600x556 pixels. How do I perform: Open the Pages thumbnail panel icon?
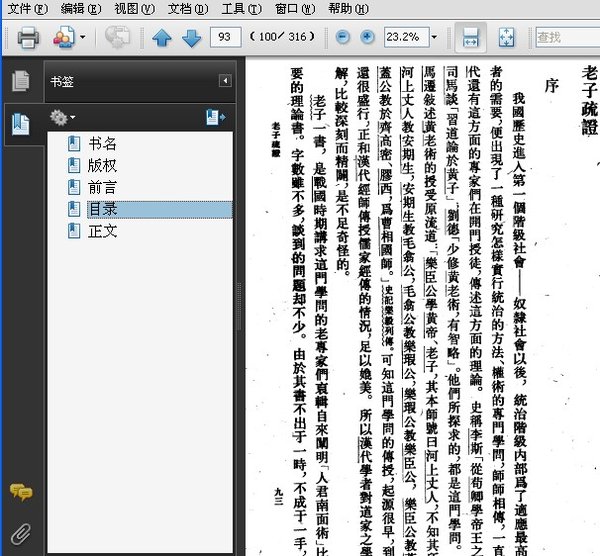coord(19,82)
